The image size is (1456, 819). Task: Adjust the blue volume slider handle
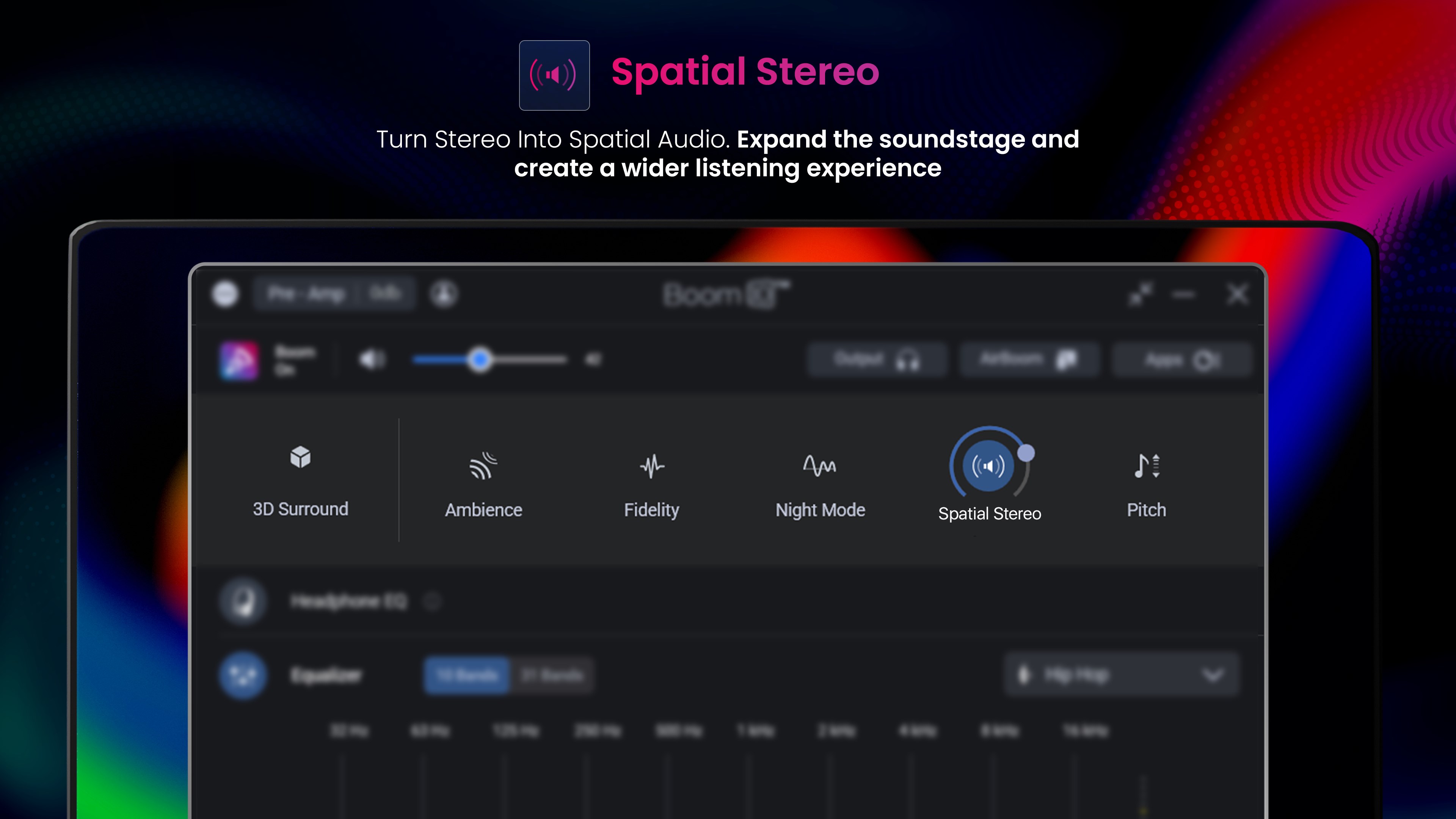(x=480, y=359)
